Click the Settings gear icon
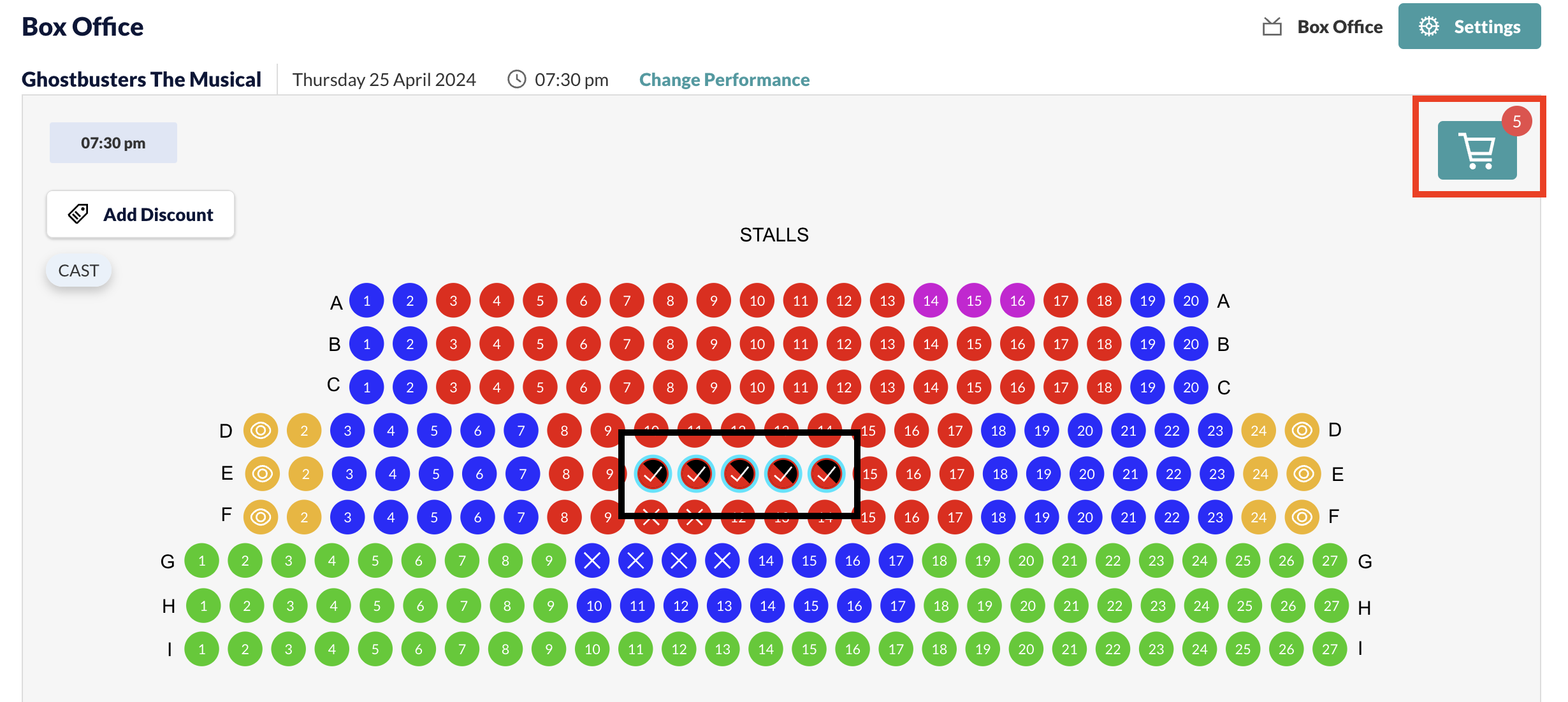Image resolution: width=1568 pixels, height=702 pixels. pyautogui.click(x=1428, y=27)
